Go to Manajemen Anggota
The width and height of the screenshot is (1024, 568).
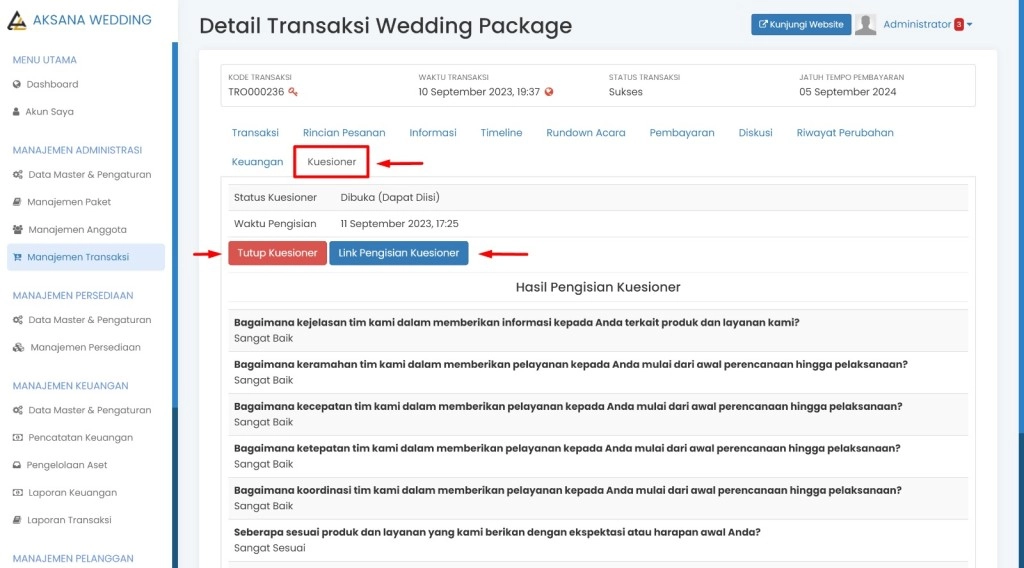click(x=77, y=230)
